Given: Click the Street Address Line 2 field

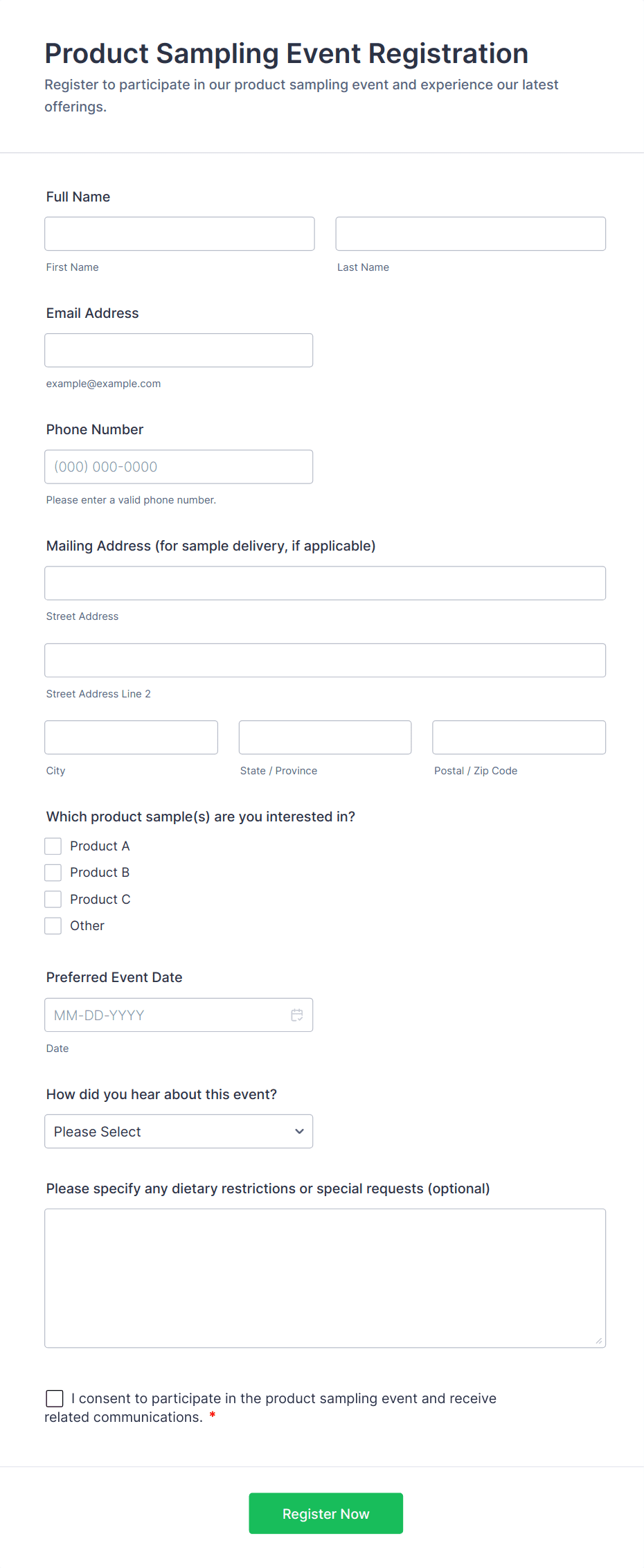Looking at the screenshot, I should pyautogui.click(x=325, y=660).
